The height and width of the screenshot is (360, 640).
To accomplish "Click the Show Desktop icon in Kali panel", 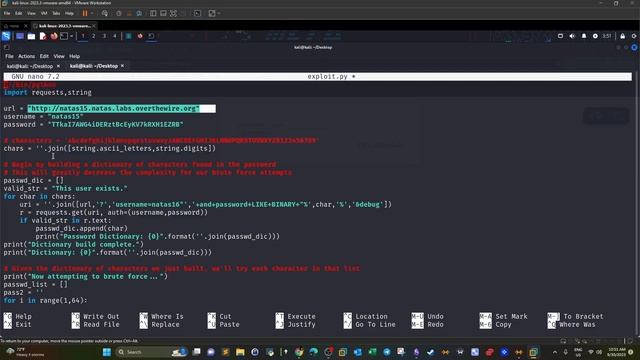I will tap(20, 36).
